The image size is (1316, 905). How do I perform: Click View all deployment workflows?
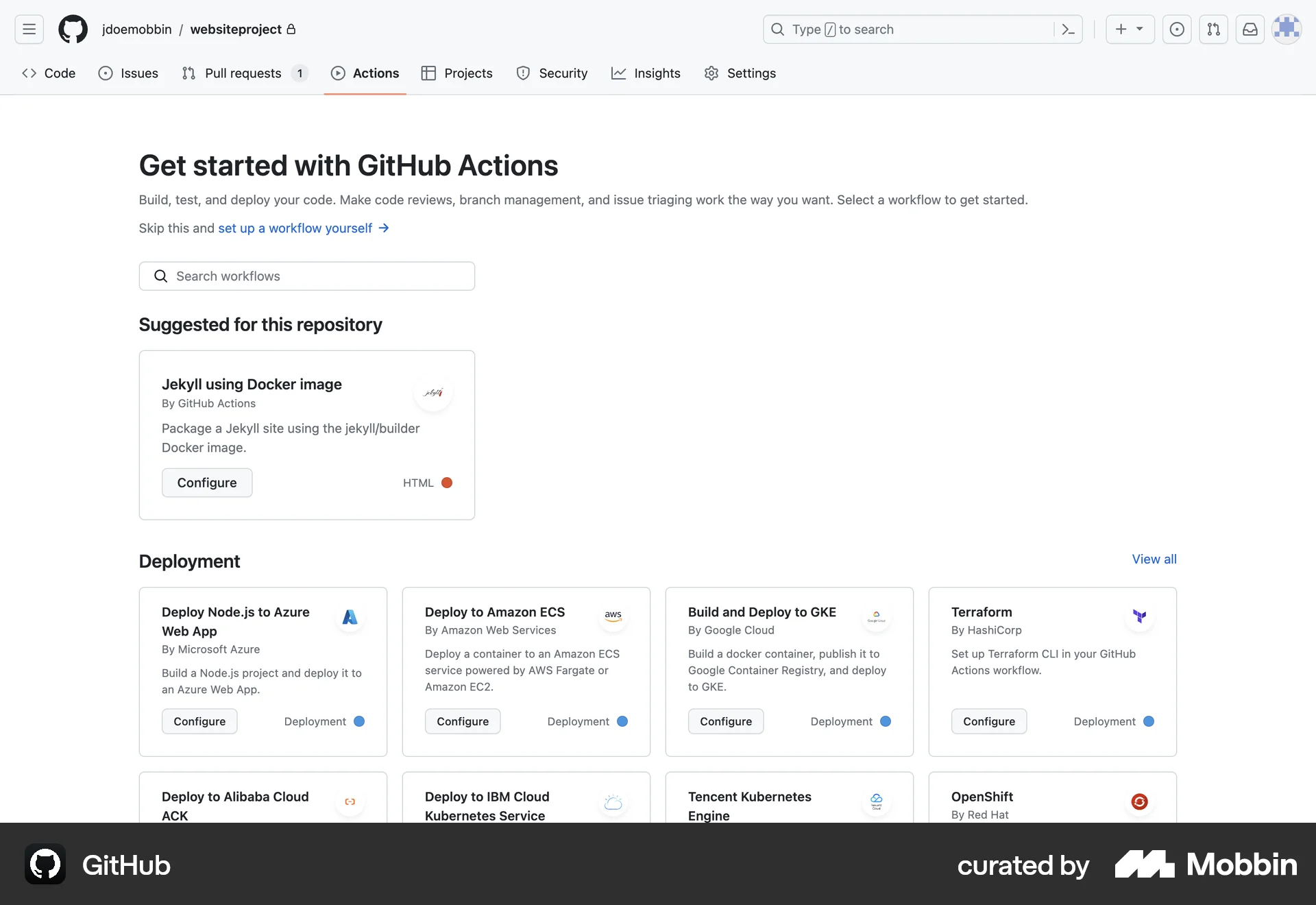[1153, 559]
